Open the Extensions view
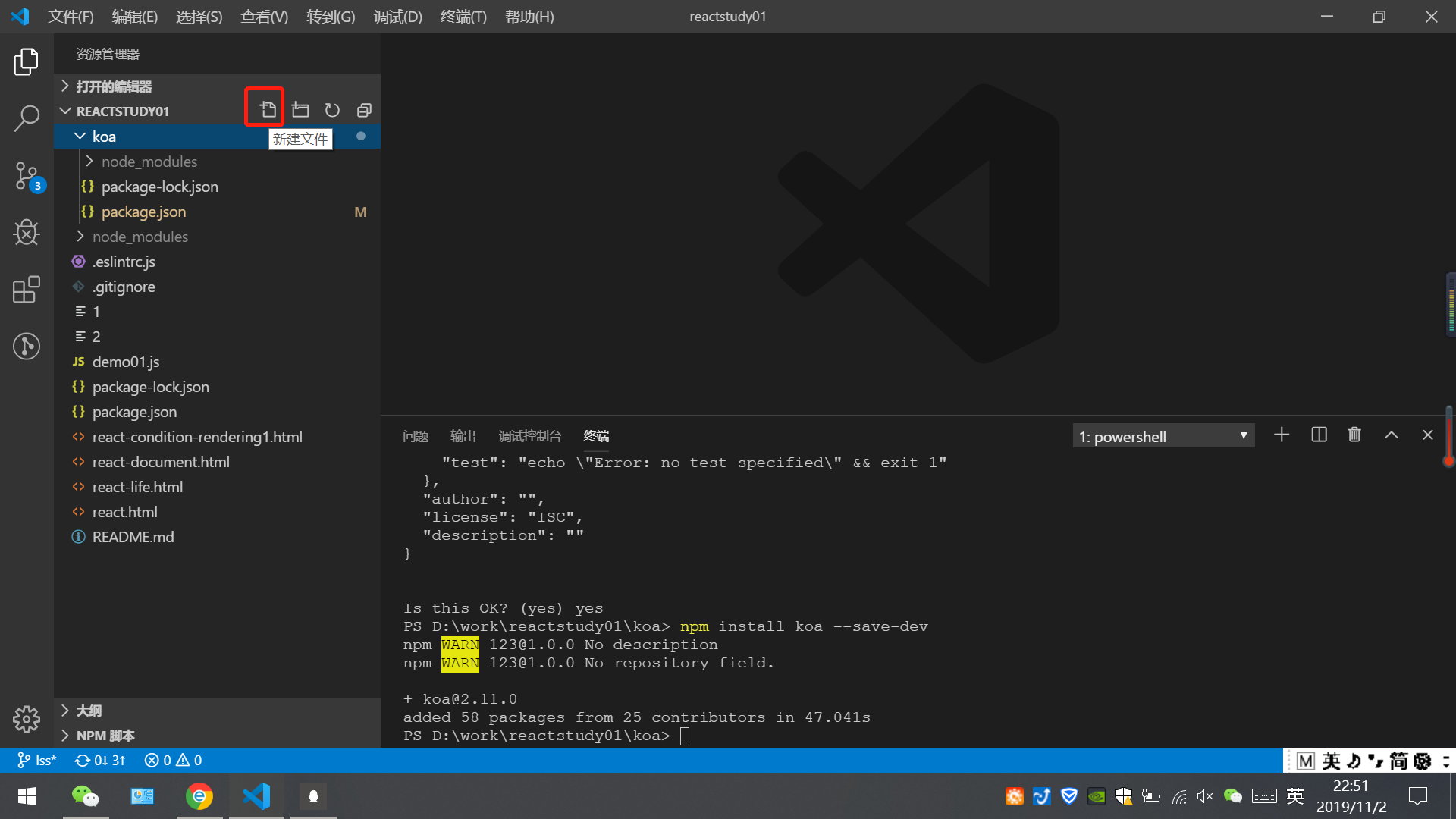The height and width of the screenshot is (819, 1456). [27, 290]
